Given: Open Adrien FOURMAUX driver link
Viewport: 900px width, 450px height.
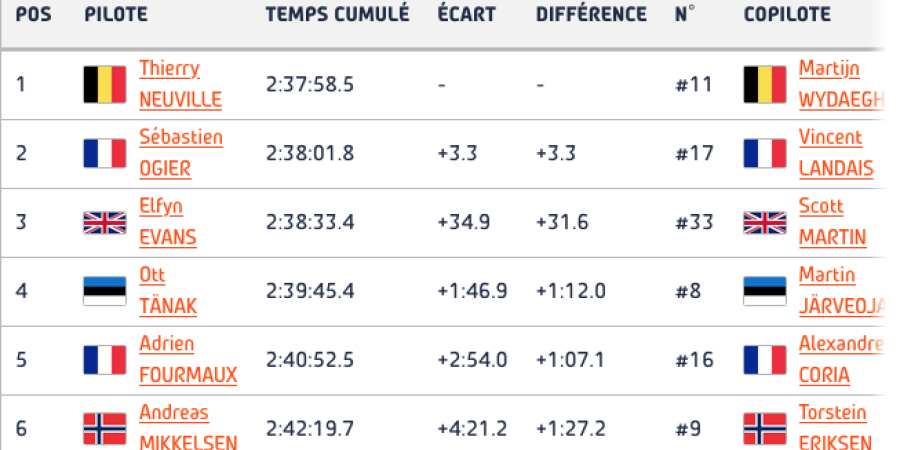Looking at the screenshot, I should click(x=188, y=360).
